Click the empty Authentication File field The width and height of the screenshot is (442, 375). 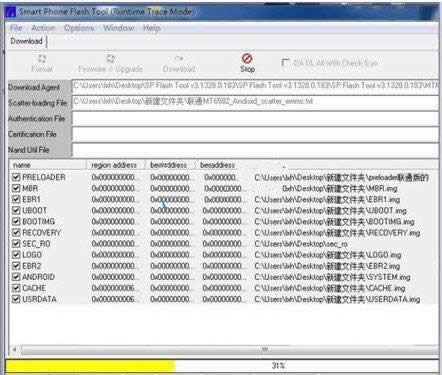point(255,119)
